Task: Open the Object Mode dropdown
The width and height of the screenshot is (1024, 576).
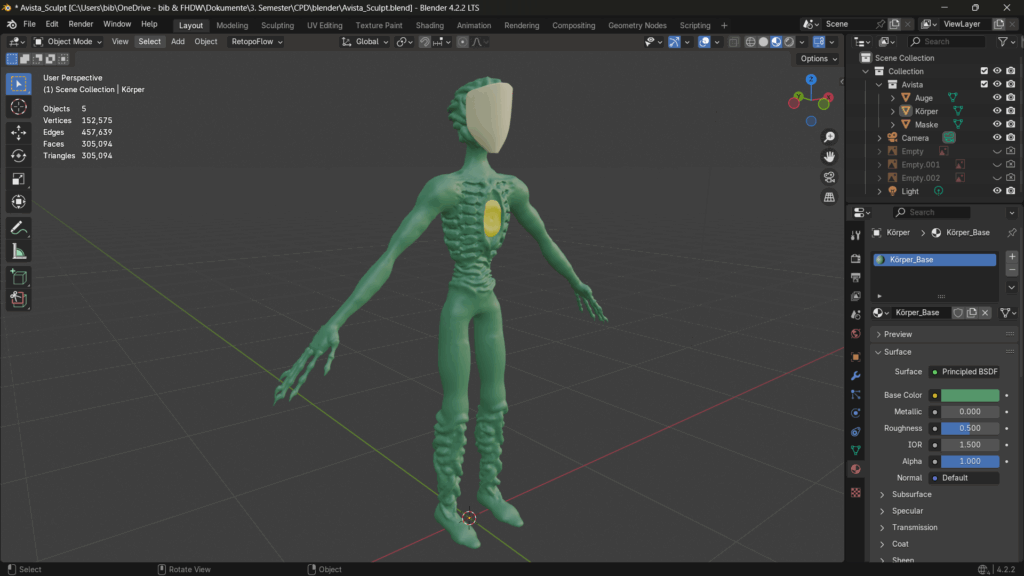Action: pos(68,42)
